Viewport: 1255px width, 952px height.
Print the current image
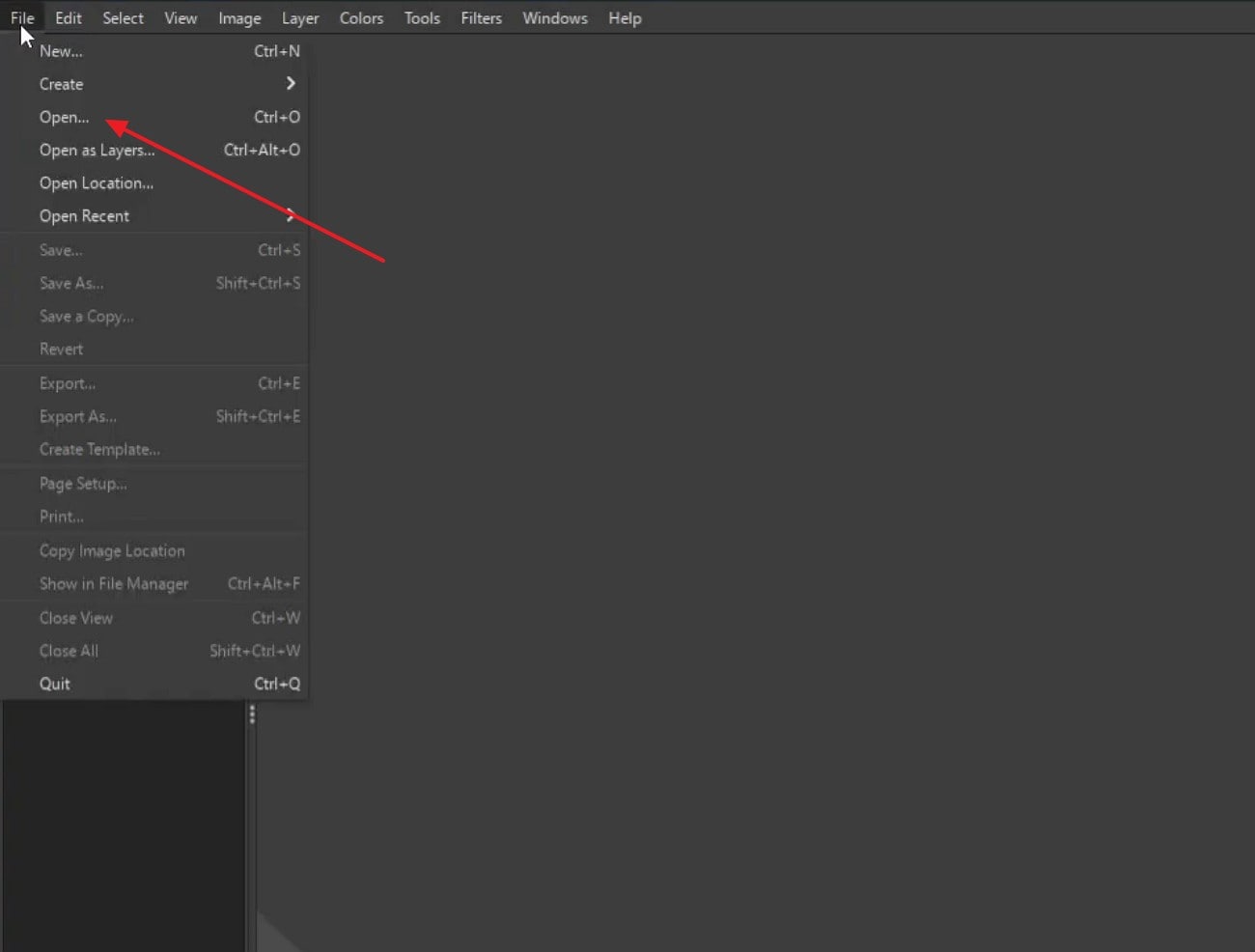(x=61, y=516)
